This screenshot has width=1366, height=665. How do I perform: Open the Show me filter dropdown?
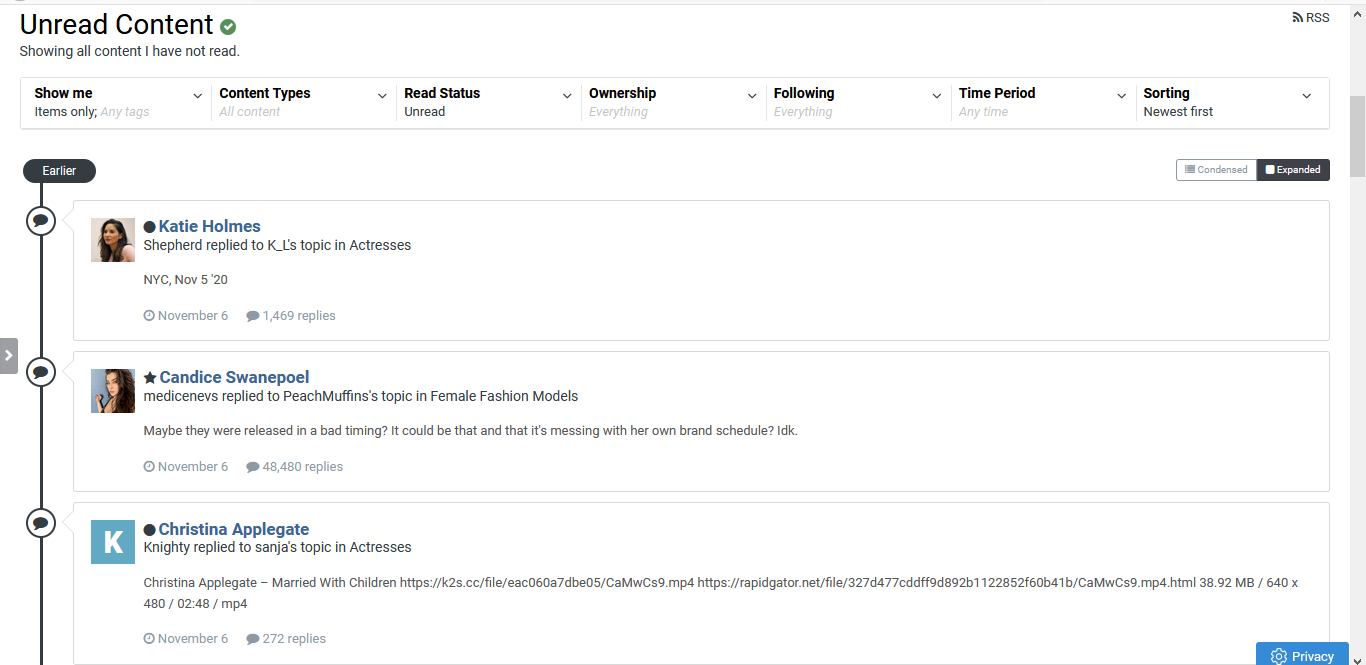(x=118, y=102)
